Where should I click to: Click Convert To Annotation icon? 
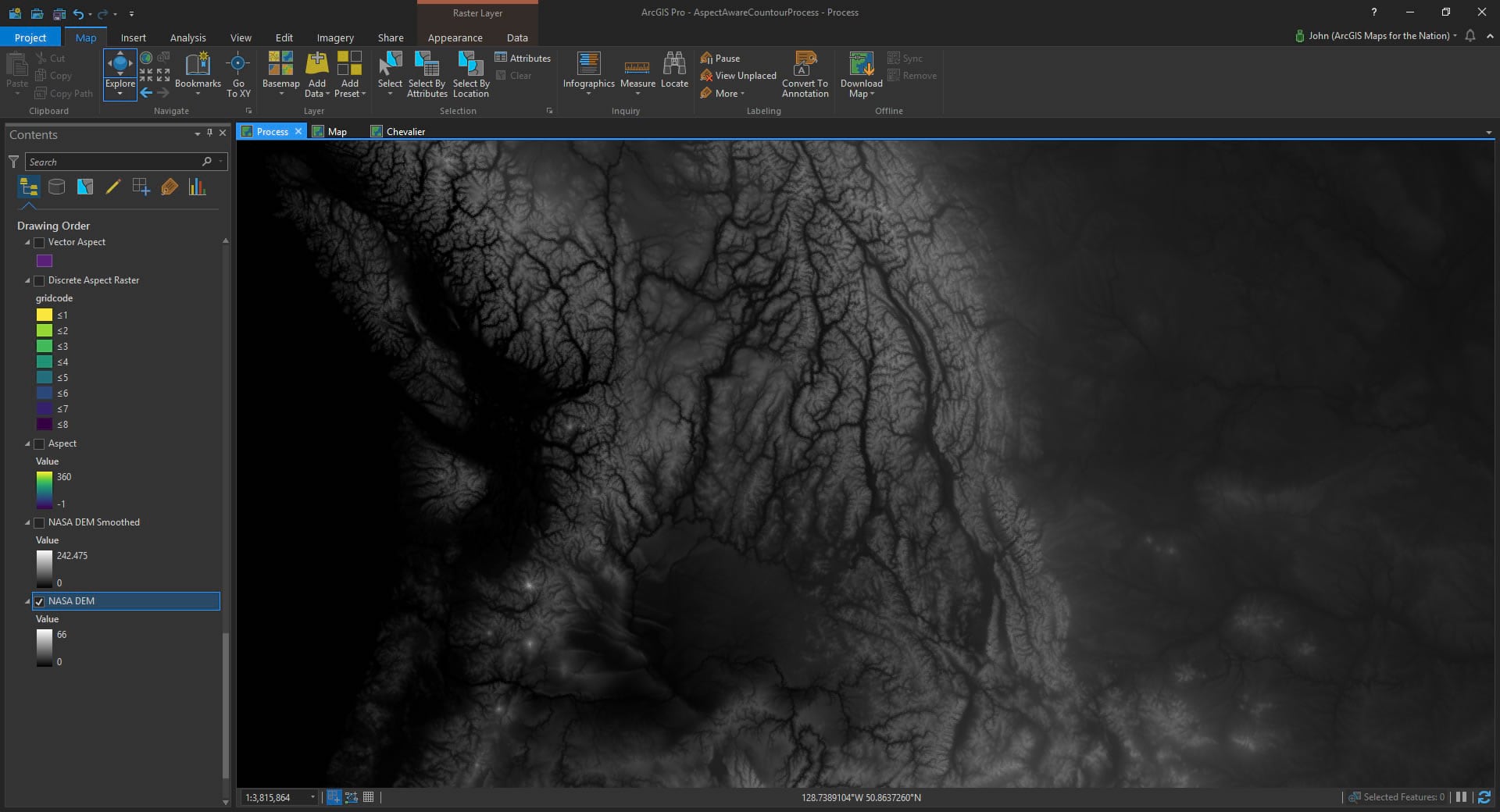coord(805,66)
